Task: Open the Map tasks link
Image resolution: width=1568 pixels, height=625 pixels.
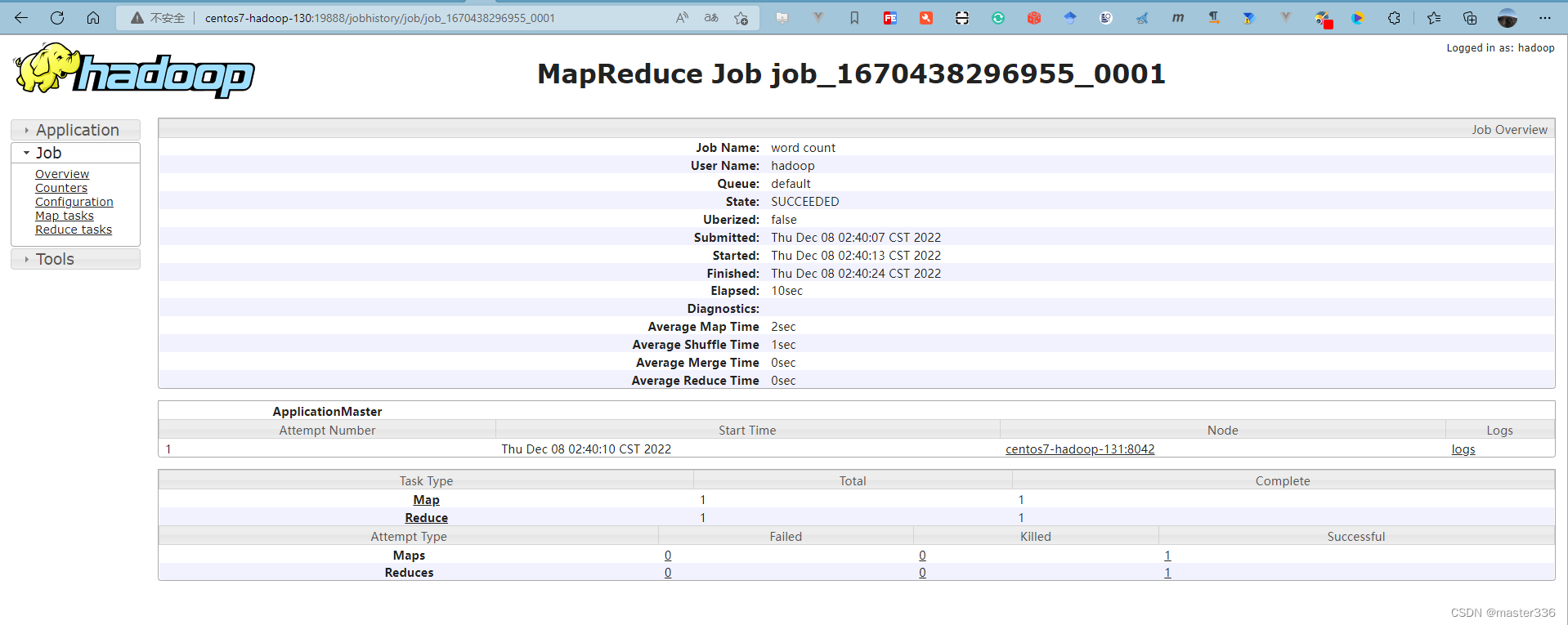Action: coord(65,216)
